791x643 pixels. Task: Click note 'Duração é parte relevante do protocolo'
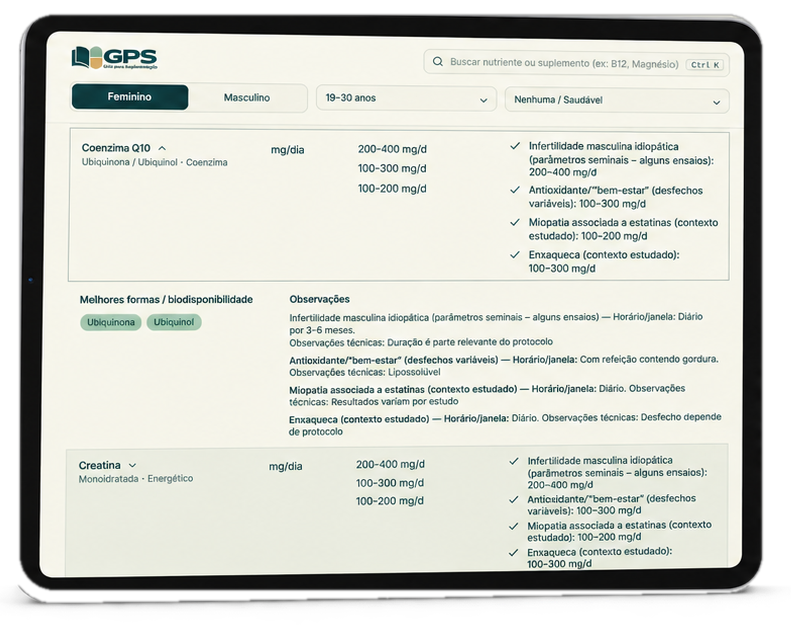click(x=470, y=342)
